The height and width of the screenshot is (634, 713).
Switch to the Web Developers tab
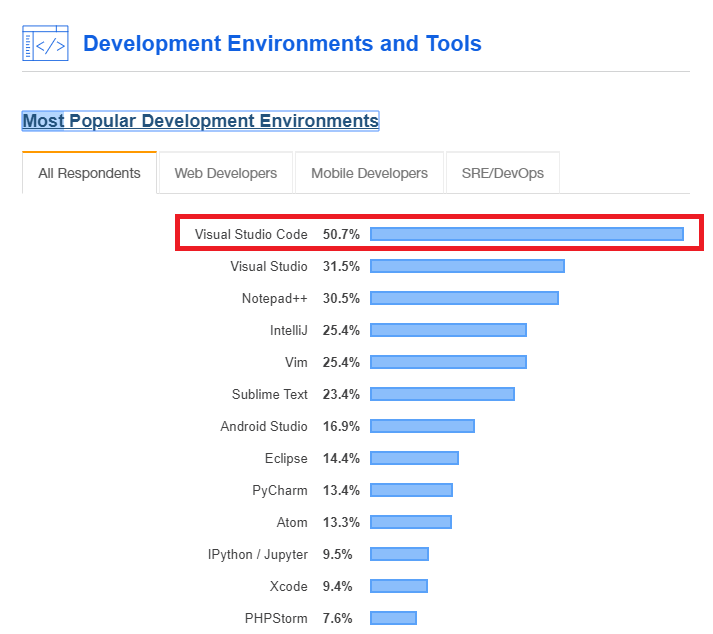click(226, 173)
